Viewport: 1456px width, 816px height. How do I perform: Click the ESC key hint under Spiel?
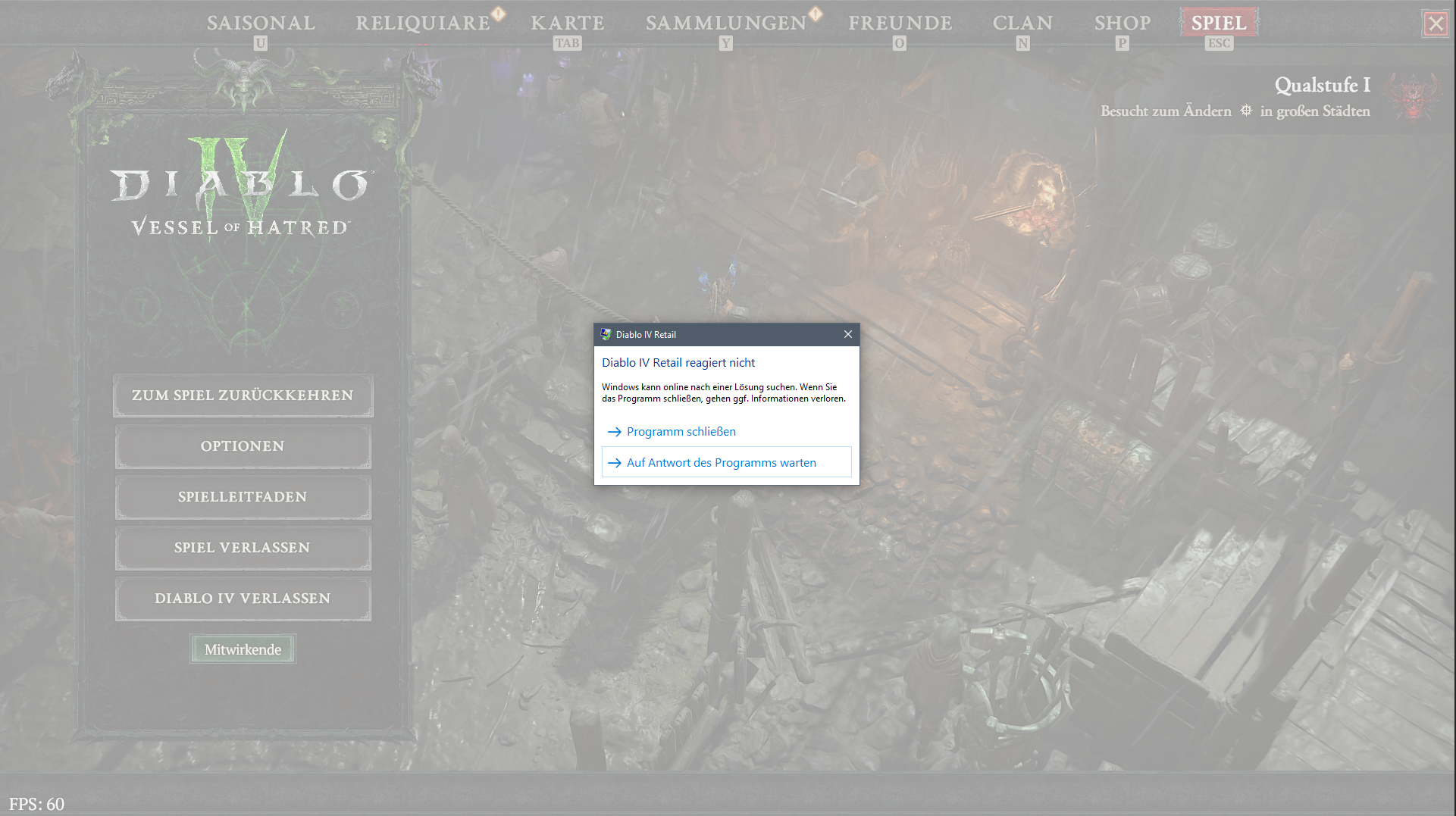point(1219,43)
